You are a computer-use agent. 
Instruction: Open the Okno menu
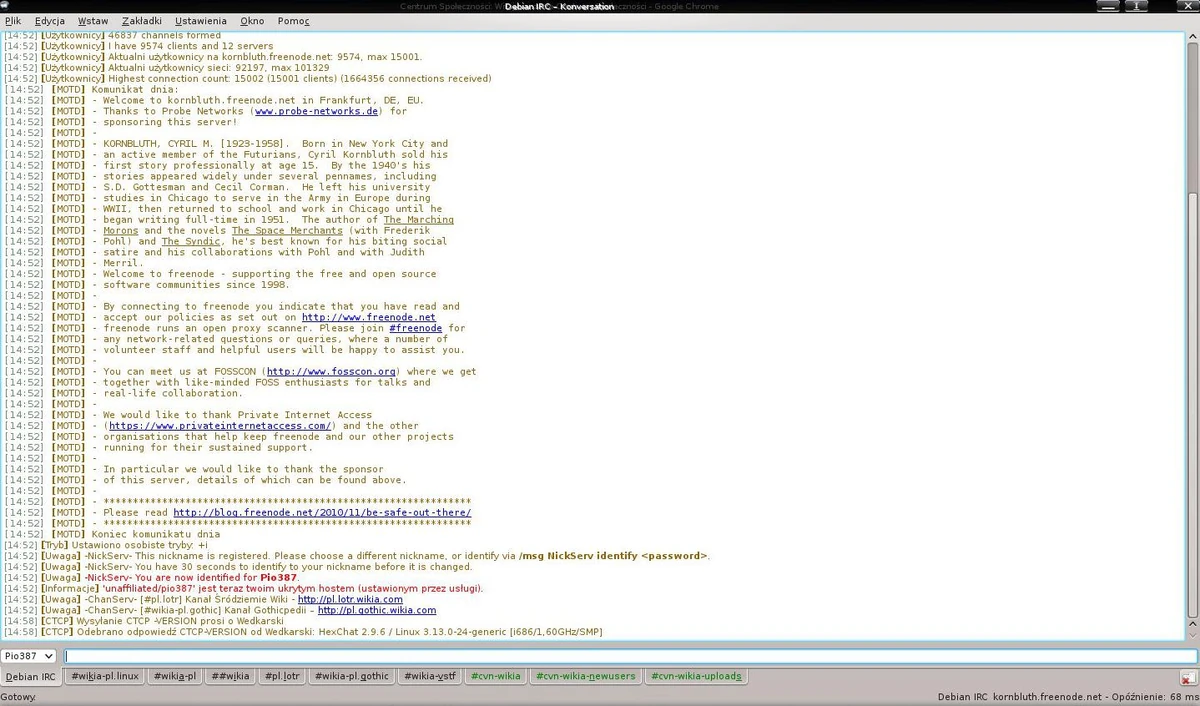point(251,20)
